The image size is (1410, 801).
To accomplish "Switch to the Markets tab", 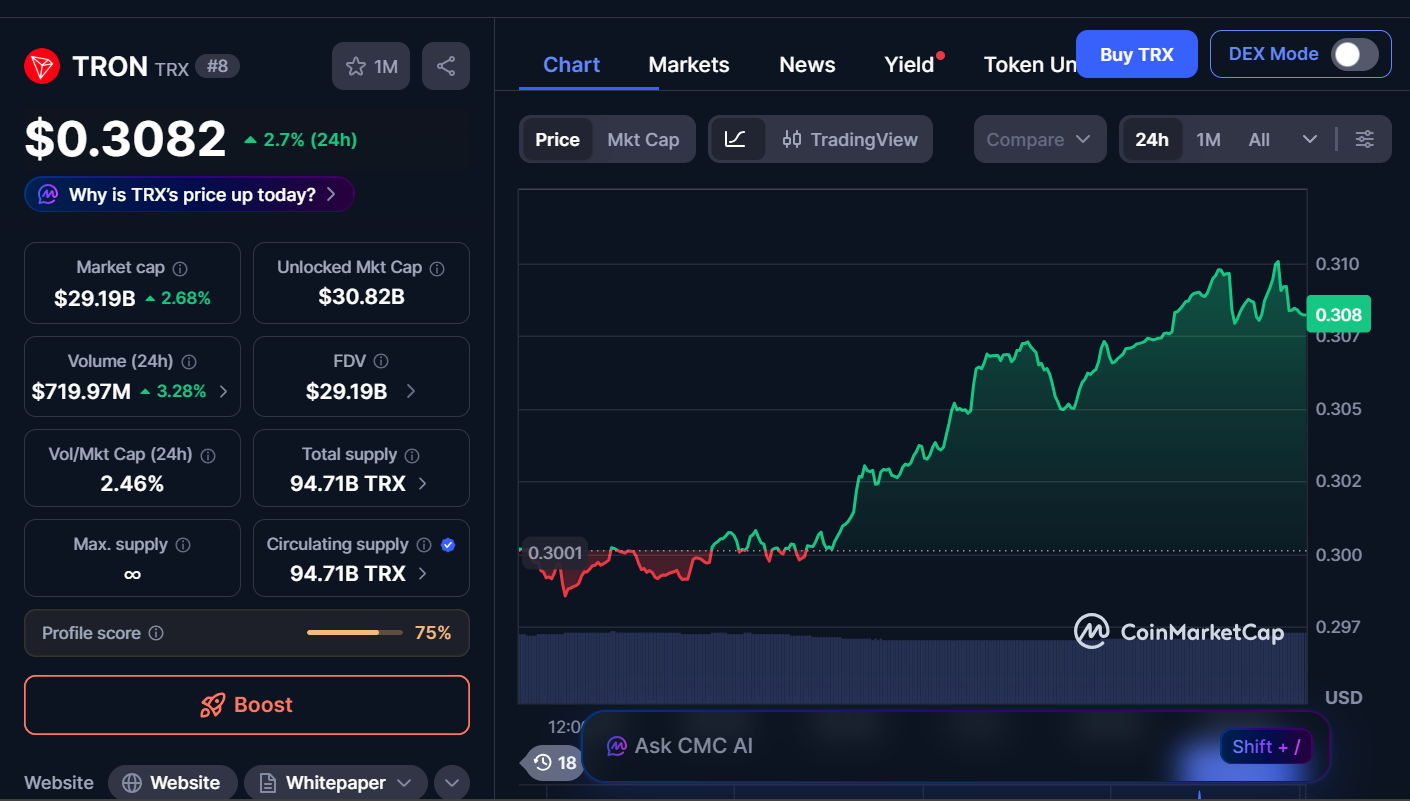I will pyautogui.click(x=689, y=64).
